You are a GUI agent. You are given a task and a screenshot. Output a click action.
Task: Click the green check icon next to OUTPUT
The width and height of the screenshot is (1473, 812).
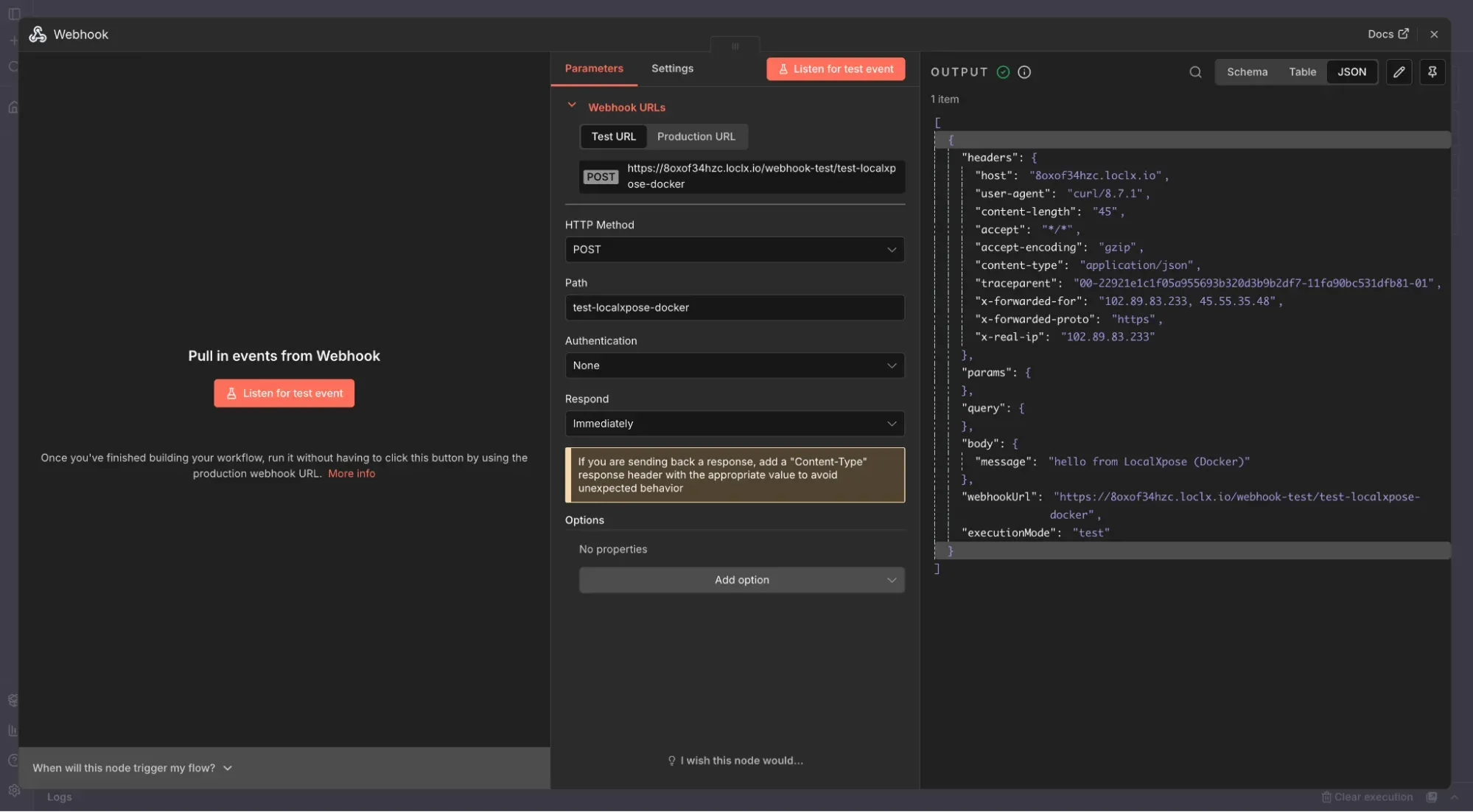[x=1001, y=72]
